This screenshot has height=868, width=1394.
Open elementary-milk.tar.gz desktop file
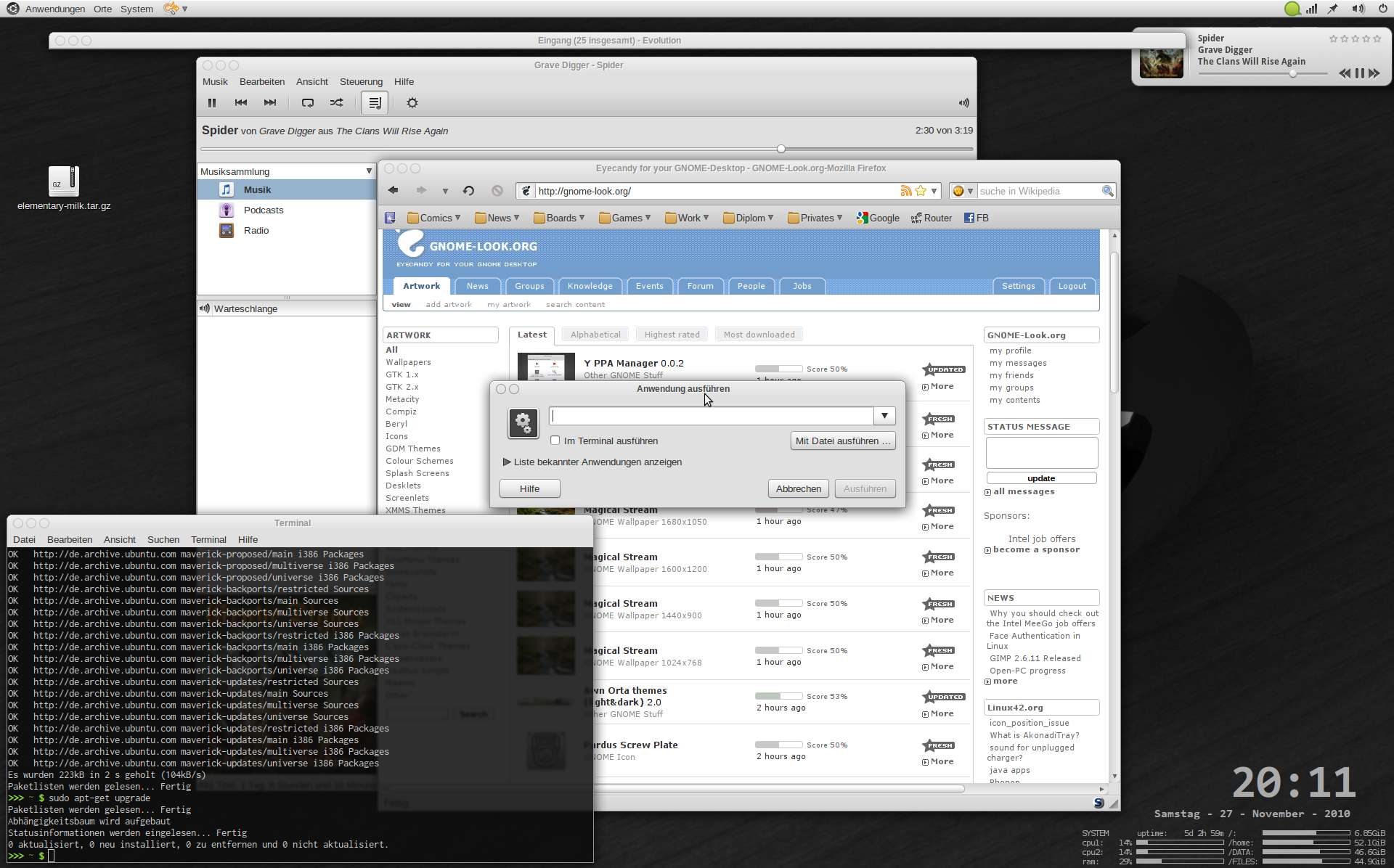click(x=64, y=187)
